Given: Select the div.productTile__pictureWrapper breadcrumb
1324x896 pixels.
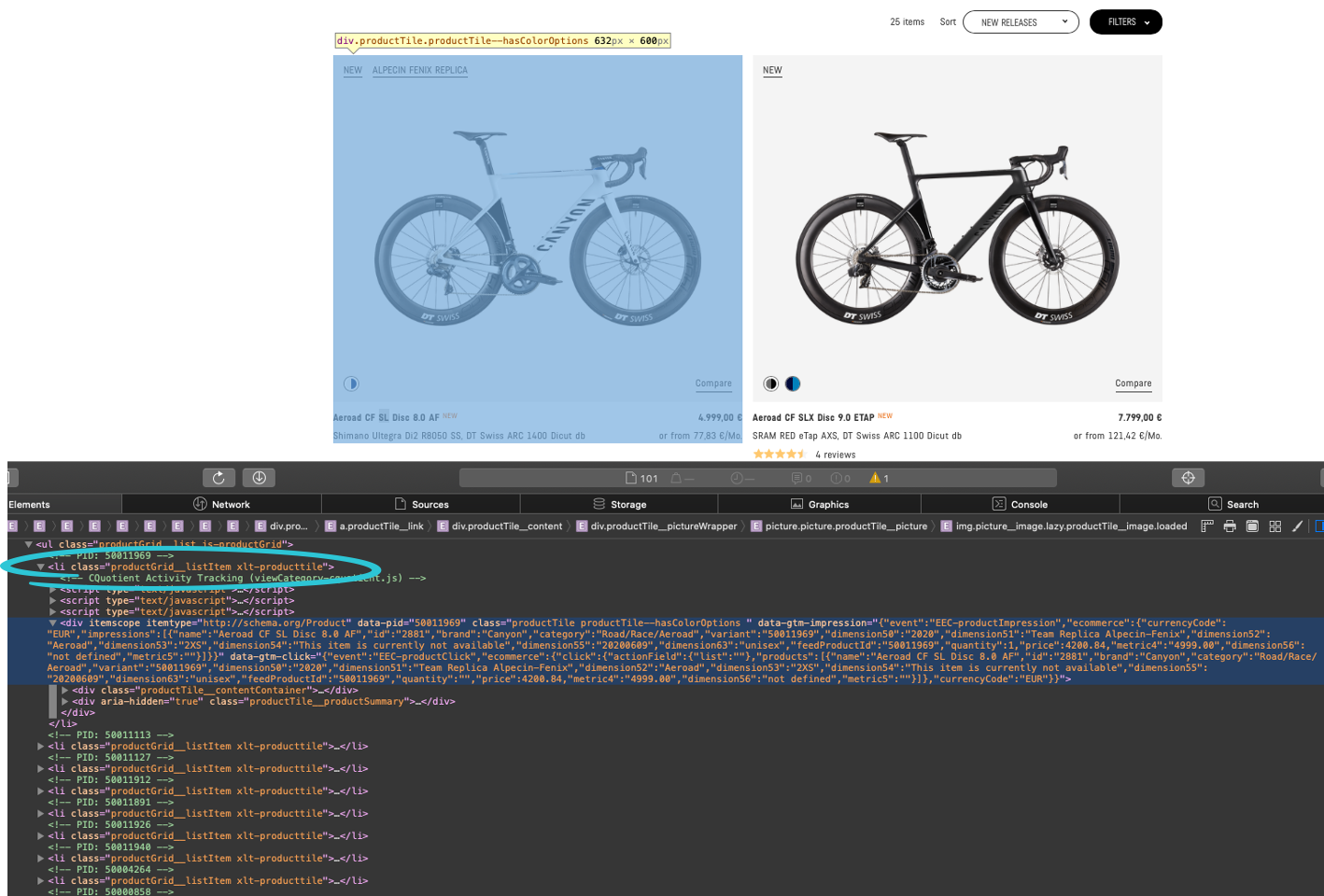Looking at the screenshot, I should point(656,526).
